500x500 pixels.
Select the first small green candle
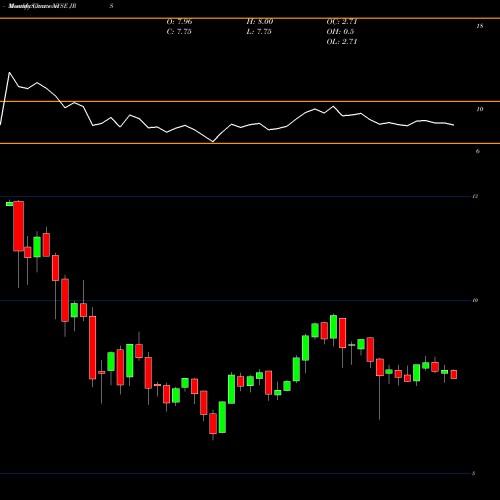[9, 204]
